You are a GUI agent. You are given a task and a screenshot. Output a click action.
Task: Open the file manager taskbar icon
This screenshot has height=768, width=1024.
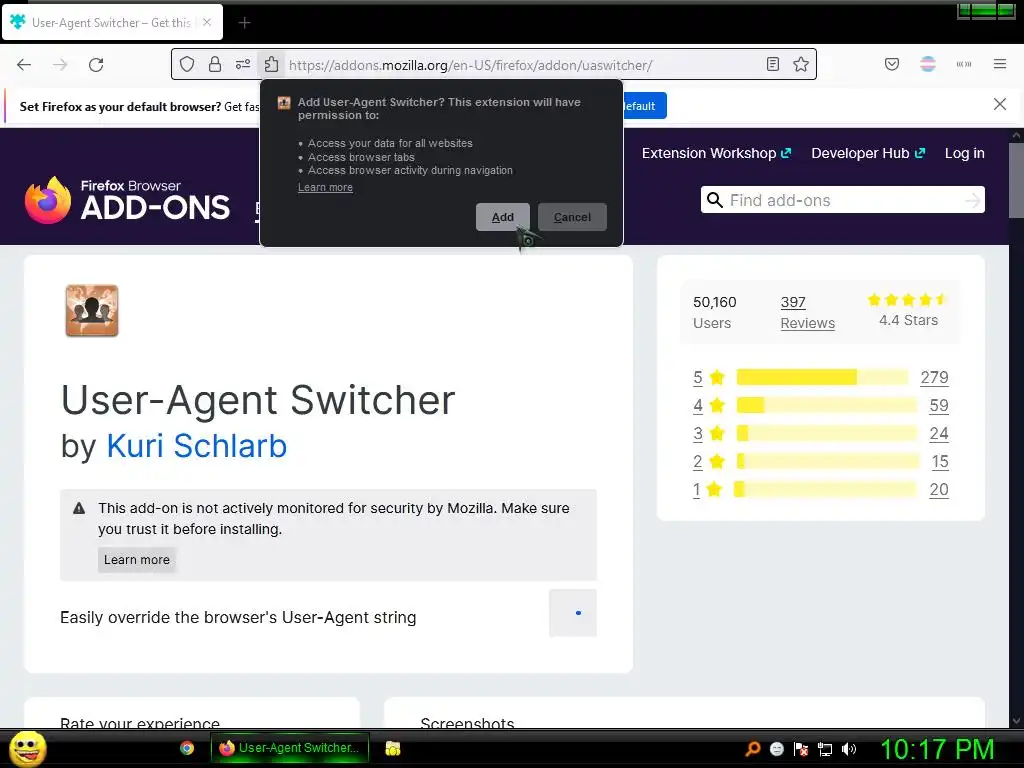click(392, 748)
